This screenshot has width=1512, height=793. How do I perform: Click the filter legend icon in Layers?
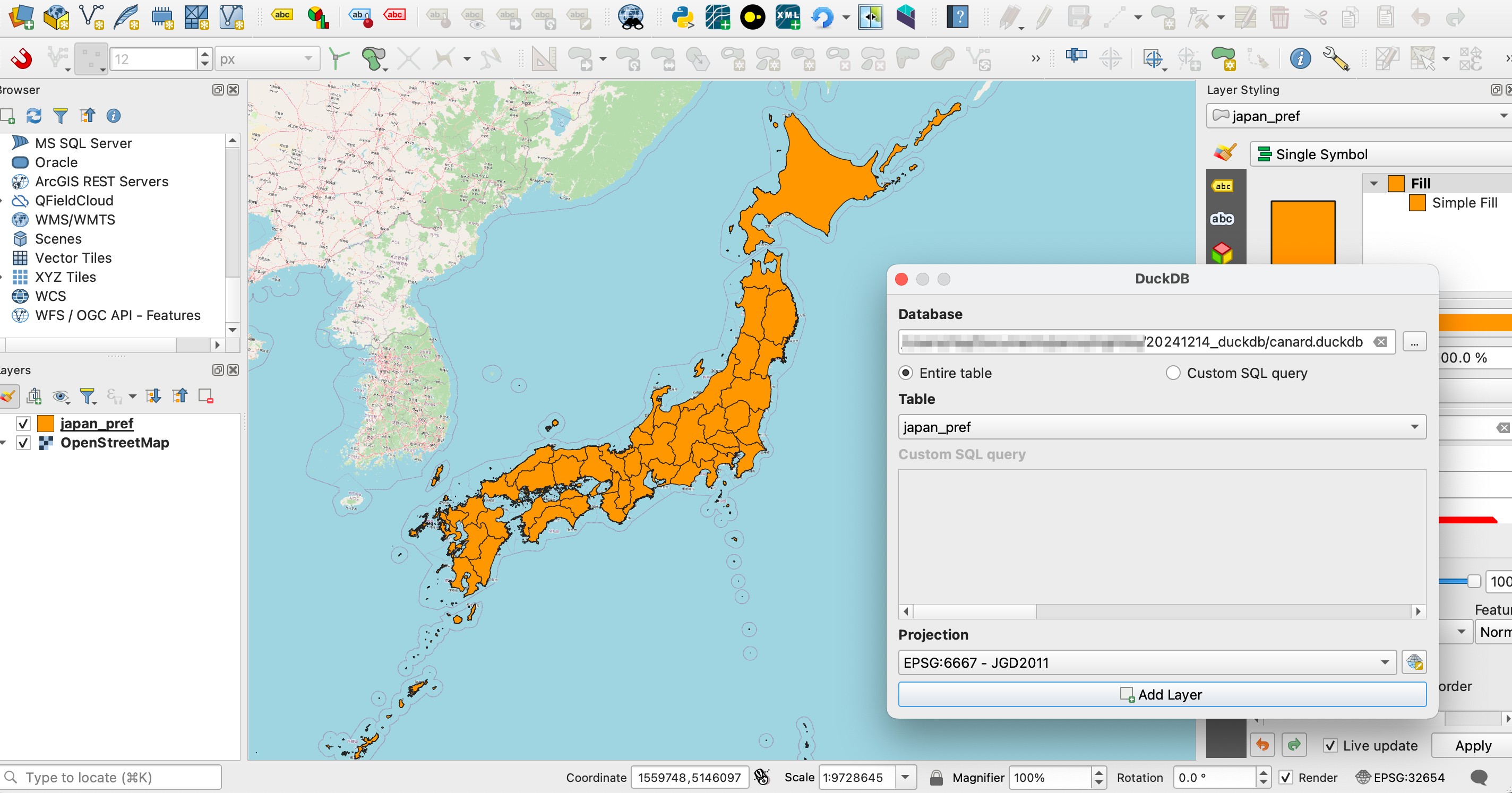click(x=88, y=396)
